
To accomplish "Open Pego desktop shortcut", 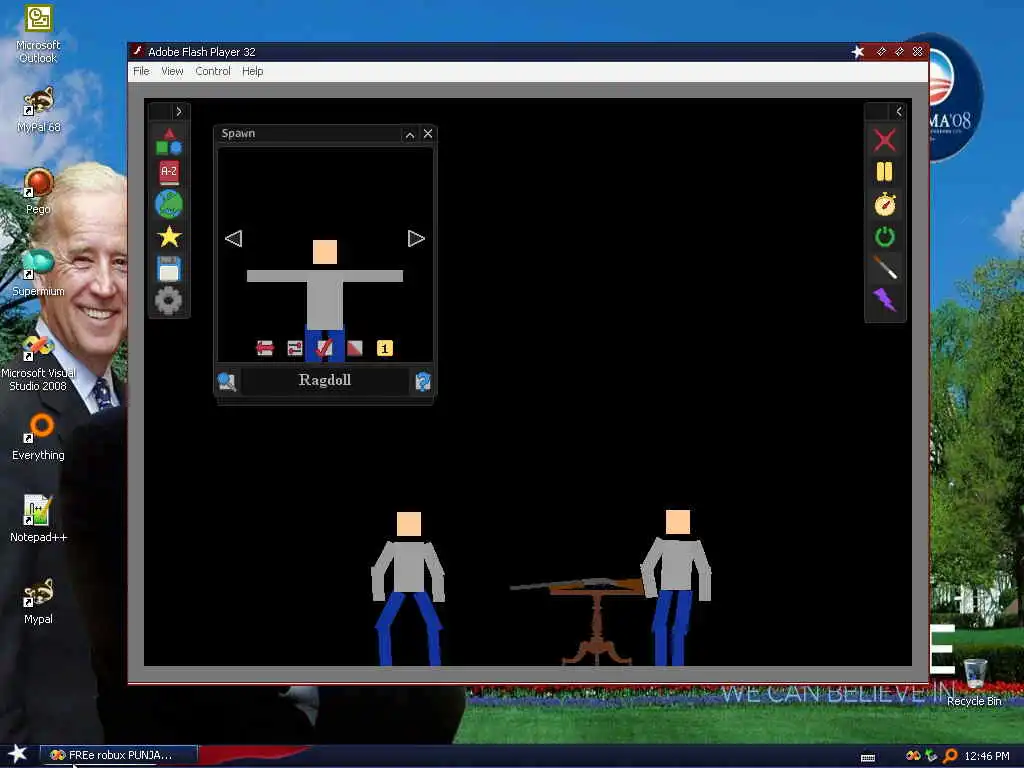I will click(x=38, y=192).
